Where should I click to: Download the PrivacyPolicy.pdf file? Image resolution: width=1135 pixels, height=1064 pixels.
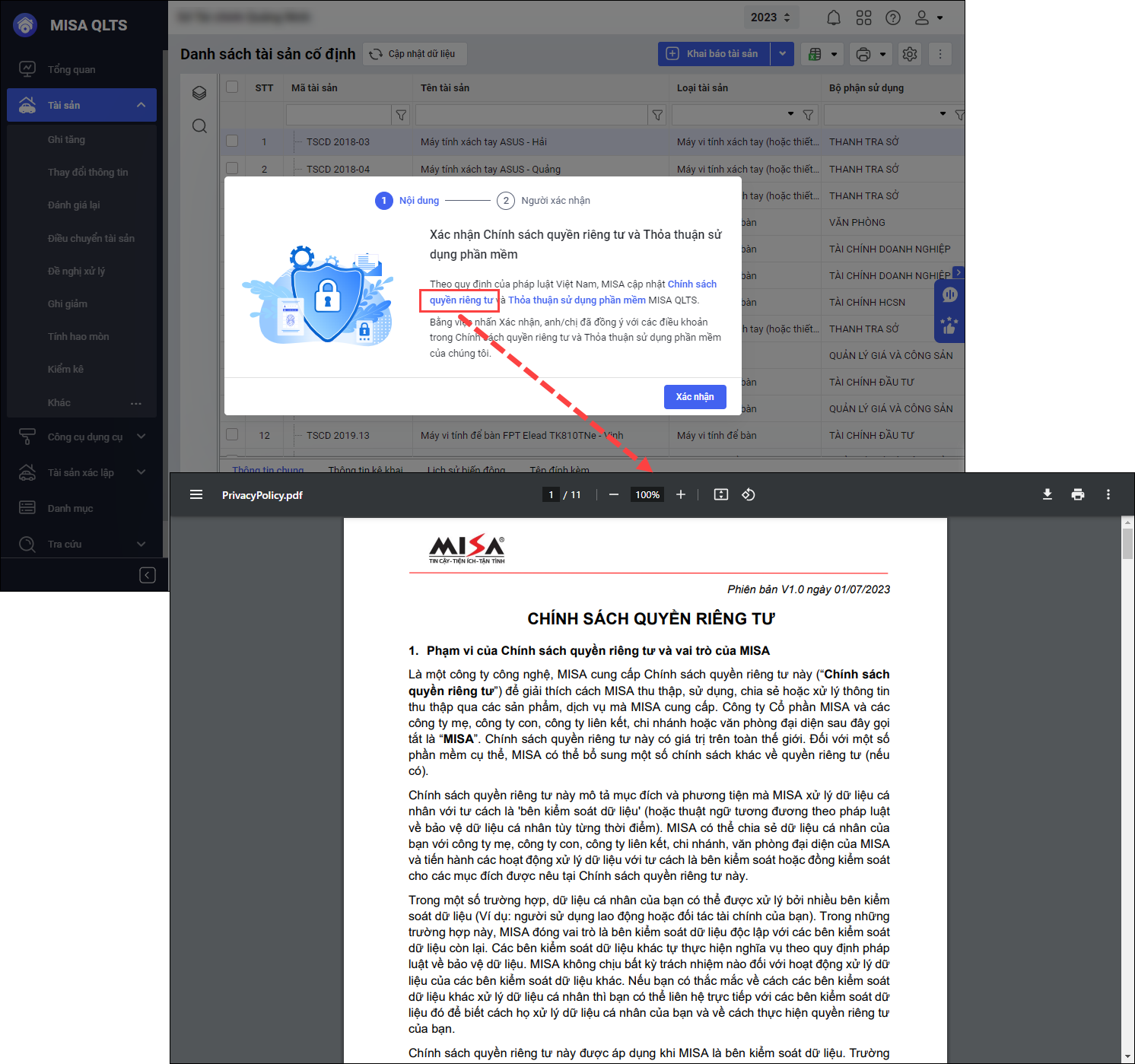click(x=1047, y=494)
